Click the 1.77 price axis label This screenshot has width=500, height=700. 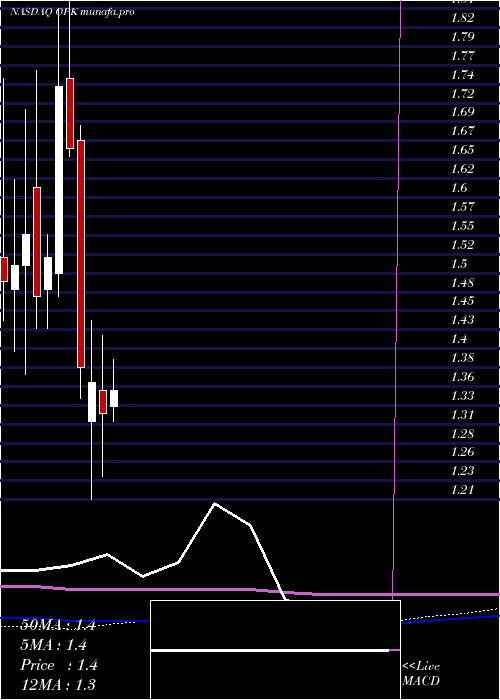click(x=462, y=56)
